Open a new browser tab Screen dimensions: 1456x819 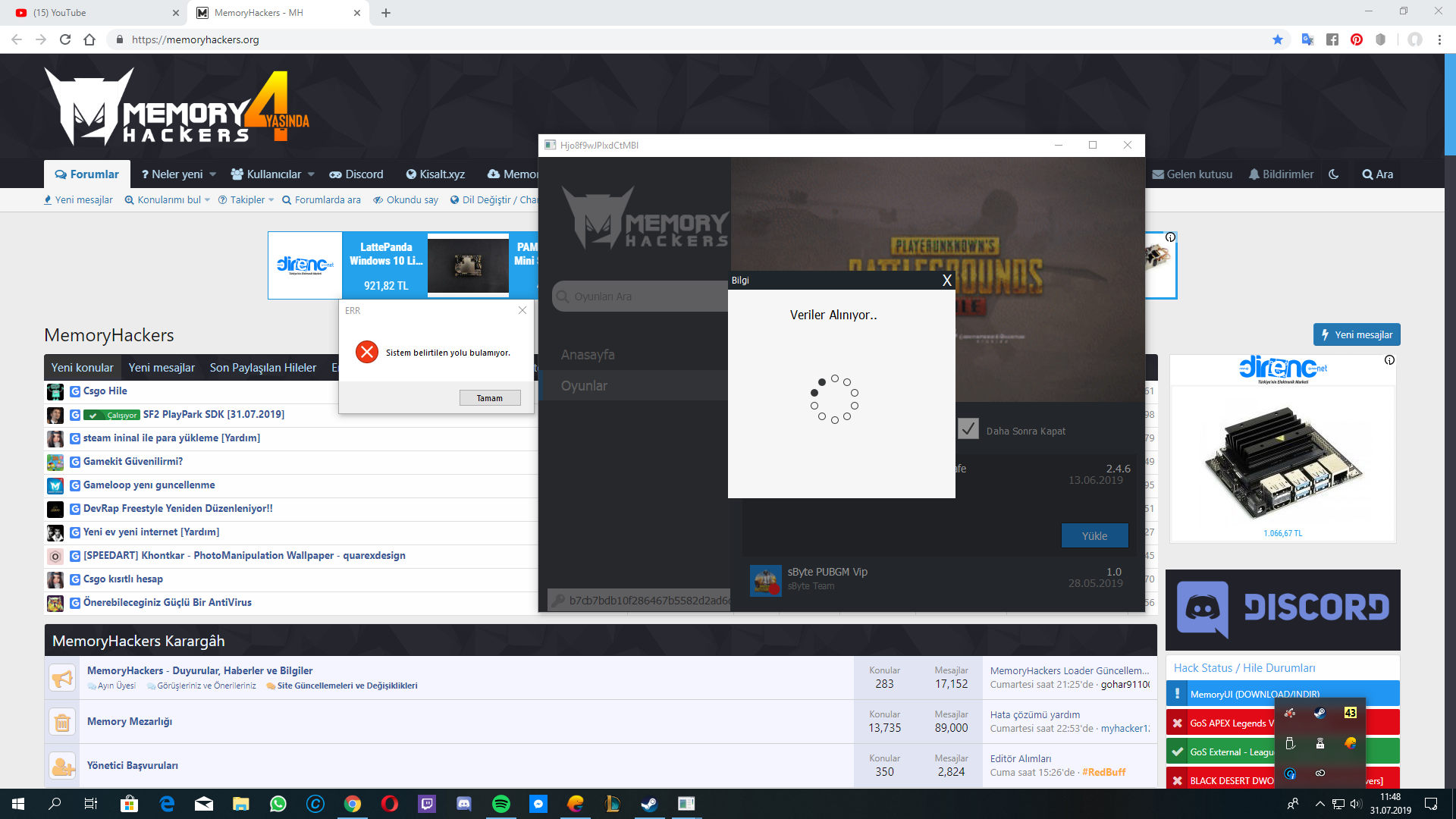[386, 13]
